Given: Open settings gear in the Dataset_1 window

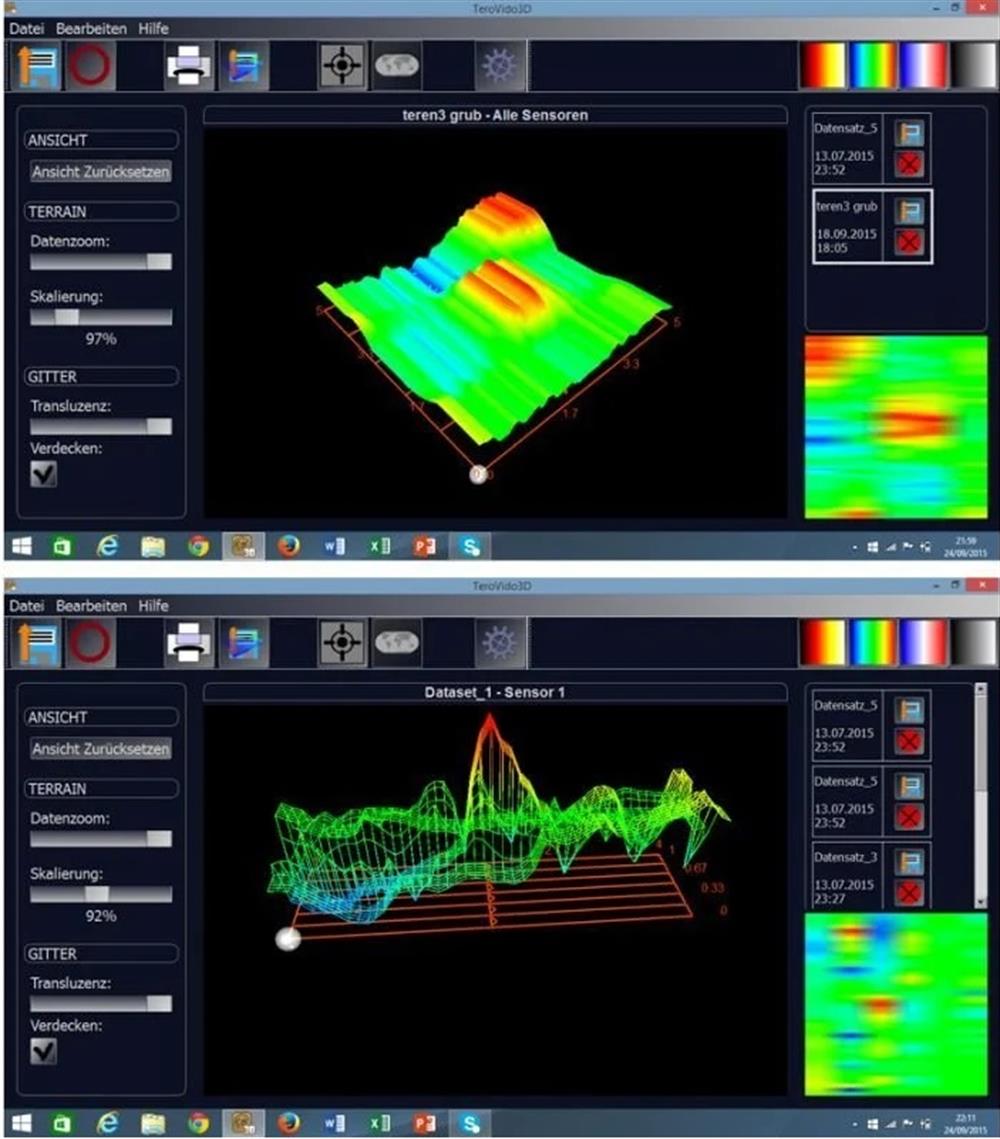Looking at the screenshot, I should 499,642.
